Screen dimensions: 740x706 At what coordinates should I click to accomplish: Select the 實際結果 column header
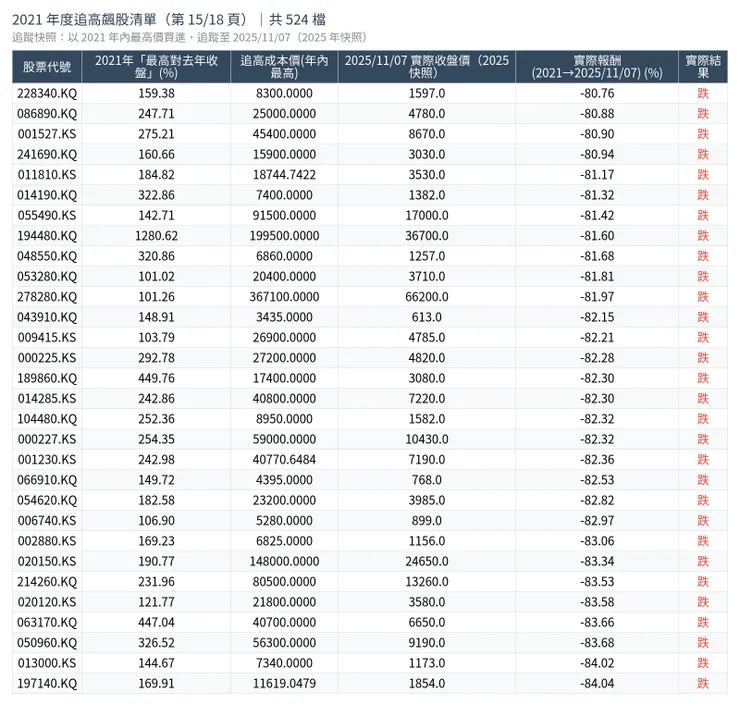click(703, 67)
